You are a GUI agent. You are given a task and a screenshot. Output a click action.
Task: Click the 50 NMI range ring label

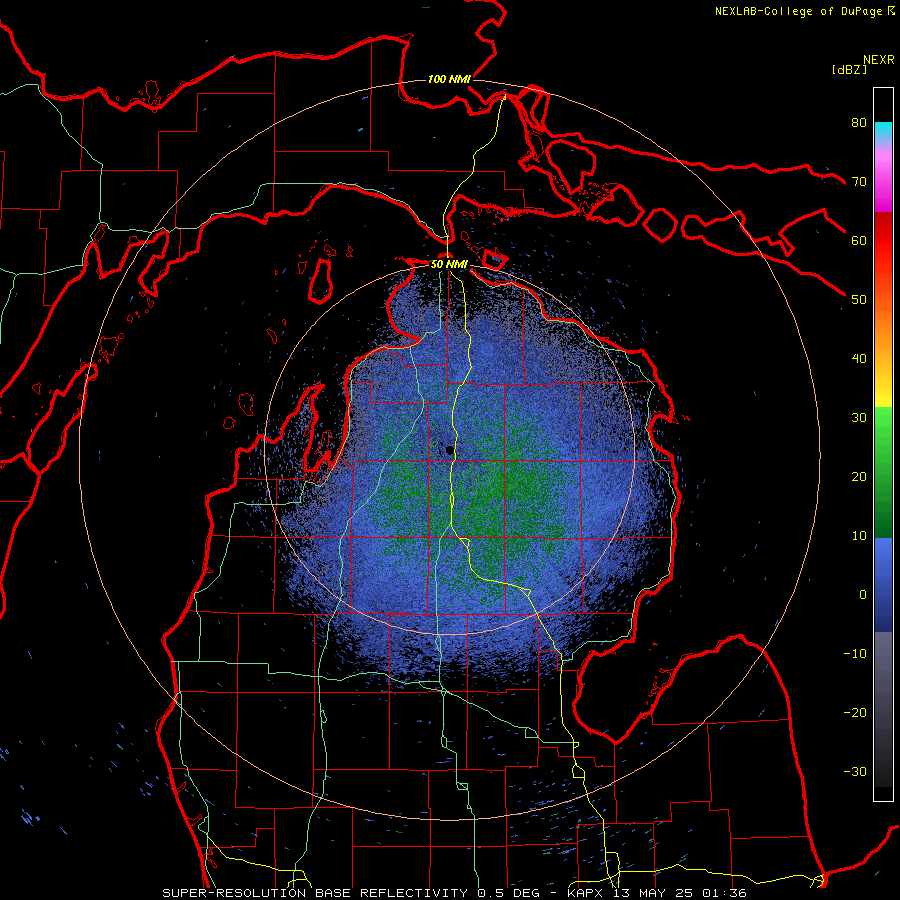(449, 265)
